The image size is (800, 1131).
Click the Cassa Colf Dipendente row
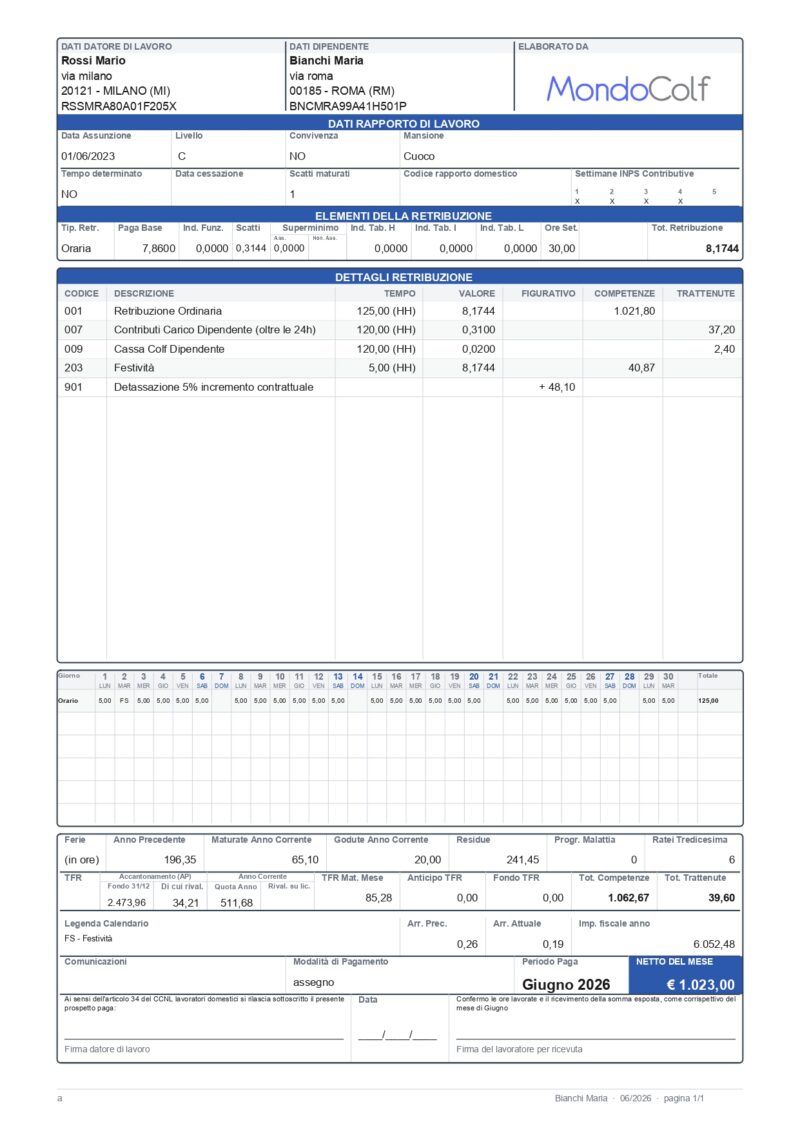click(400, 349)
